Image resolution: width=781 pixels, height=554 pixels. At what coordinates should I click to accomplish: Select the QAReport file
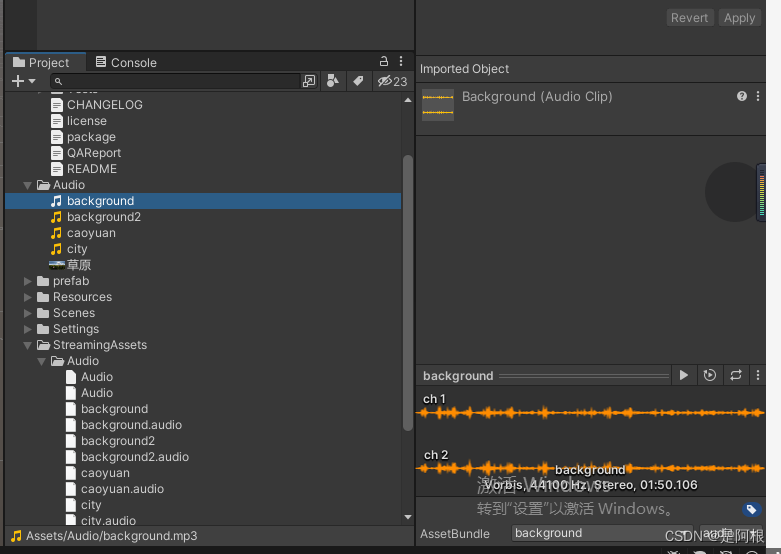click(x=94, y=152)
